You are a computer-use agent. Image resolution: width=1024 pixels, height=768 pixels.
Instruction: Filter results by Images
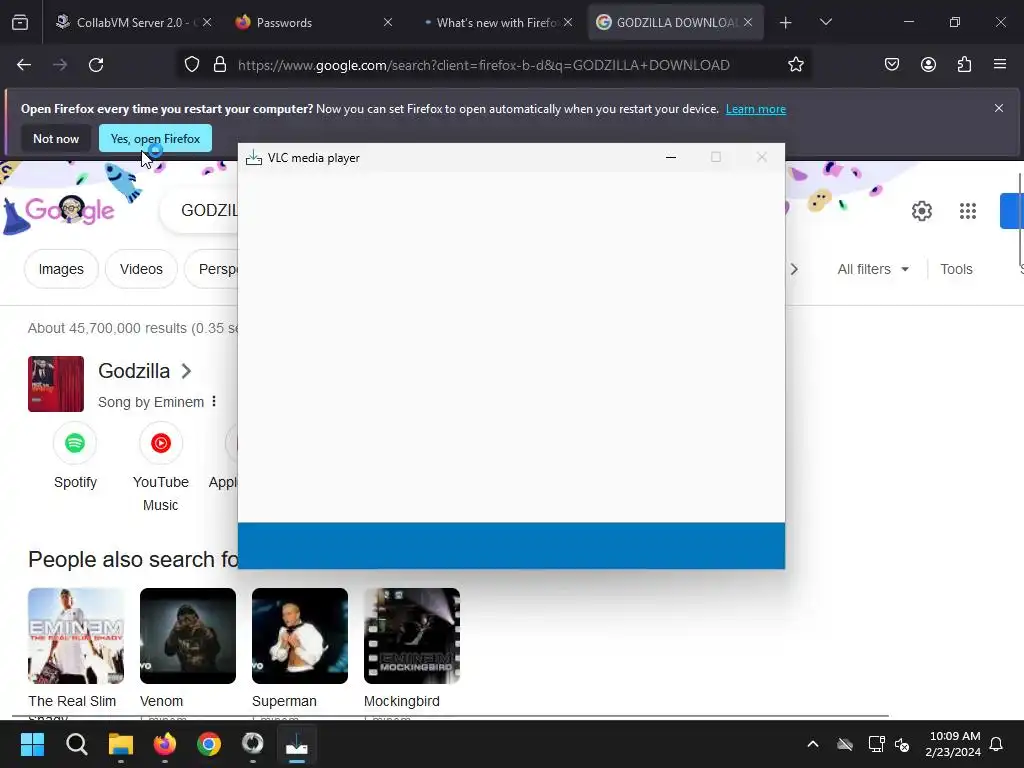(61, 269)
